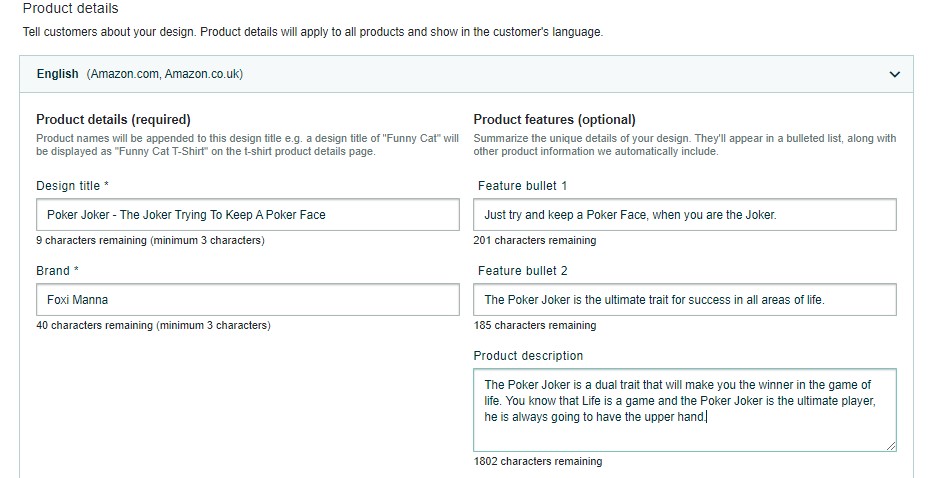Viewport: 928px width, 478px height.
Task: Grab the textarea resize handle in Product description
Action: 891,447
